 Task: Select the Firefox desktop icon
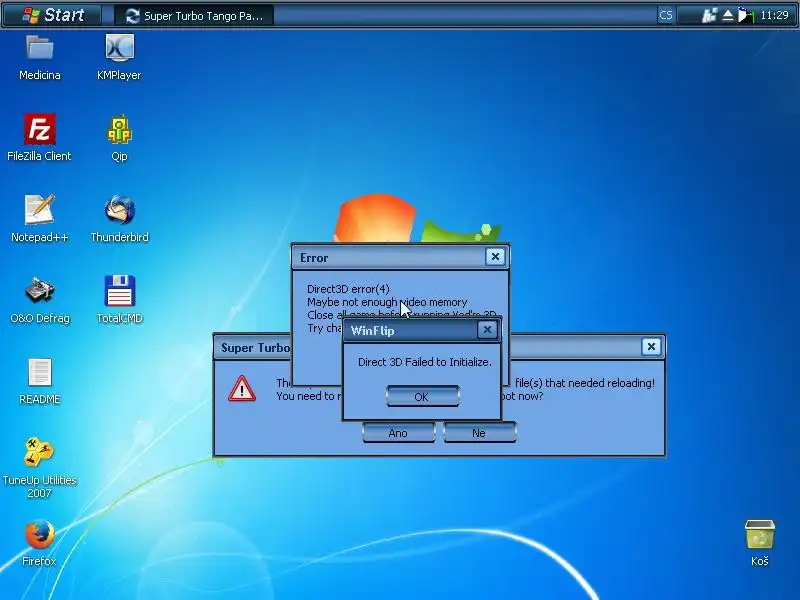[x=40, y=534]
